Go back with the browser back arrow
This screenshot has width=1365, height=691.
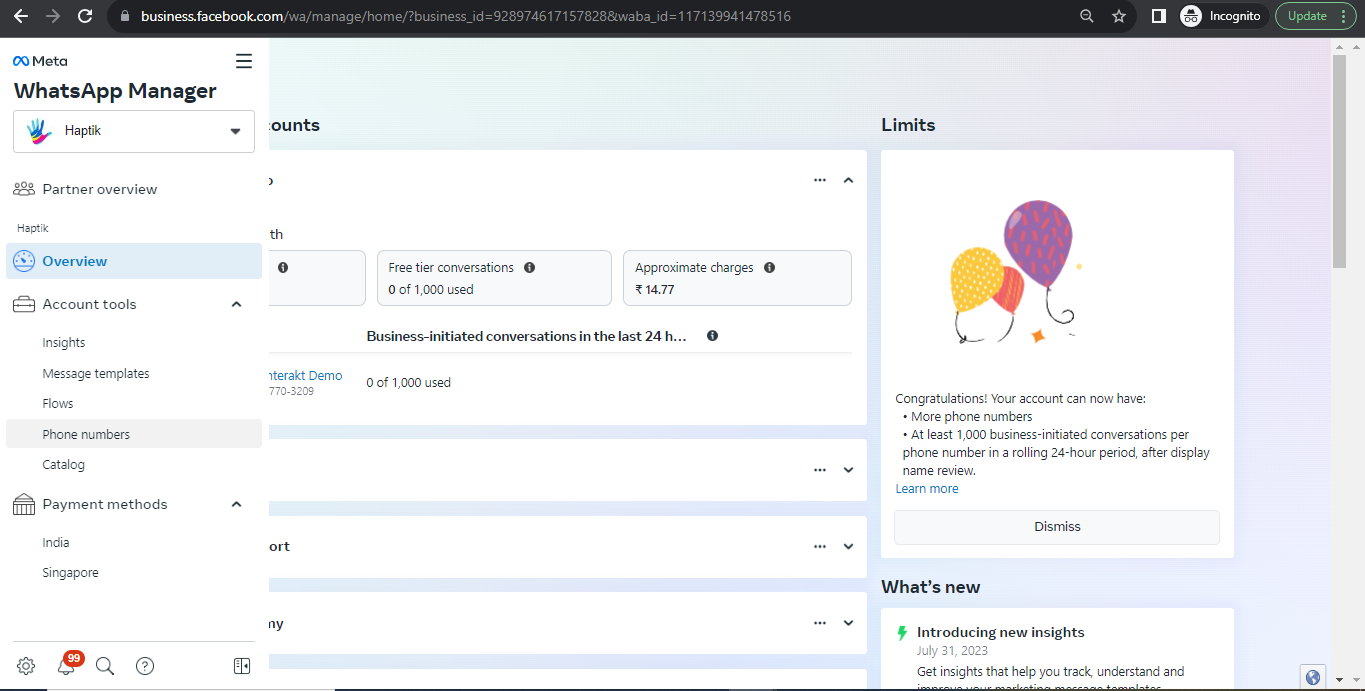(21, 16)
